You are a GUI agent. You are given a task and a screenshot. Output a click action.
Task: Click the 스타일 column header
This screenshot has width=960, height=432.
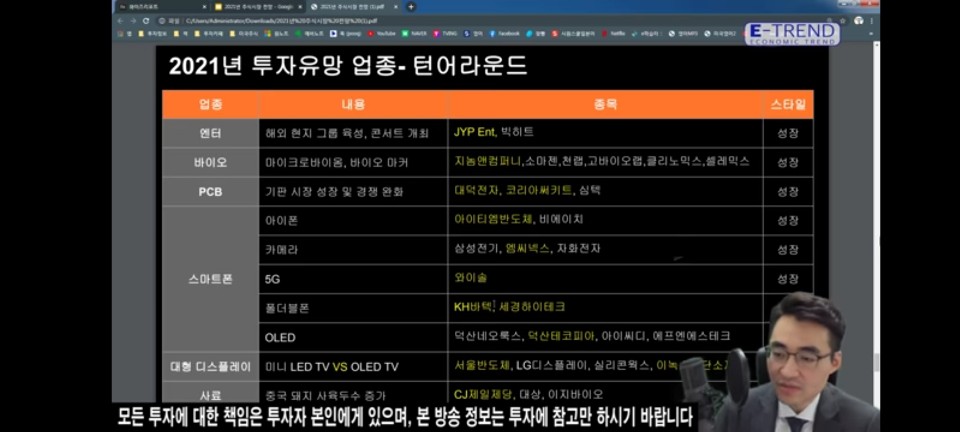point(788,104)
